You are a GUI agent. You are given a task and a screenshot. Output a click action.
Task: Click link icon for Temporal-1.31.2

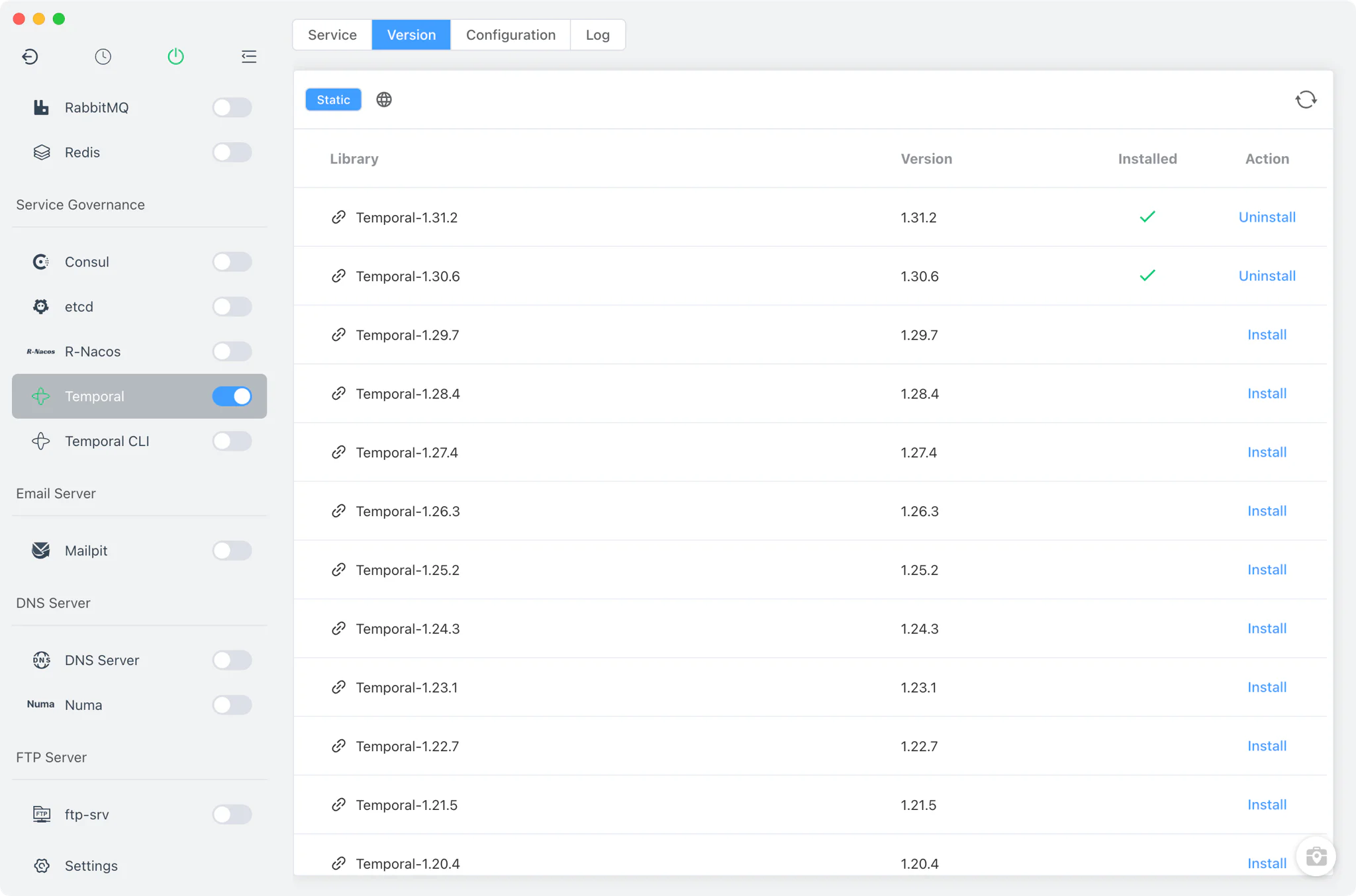(338, 217)
